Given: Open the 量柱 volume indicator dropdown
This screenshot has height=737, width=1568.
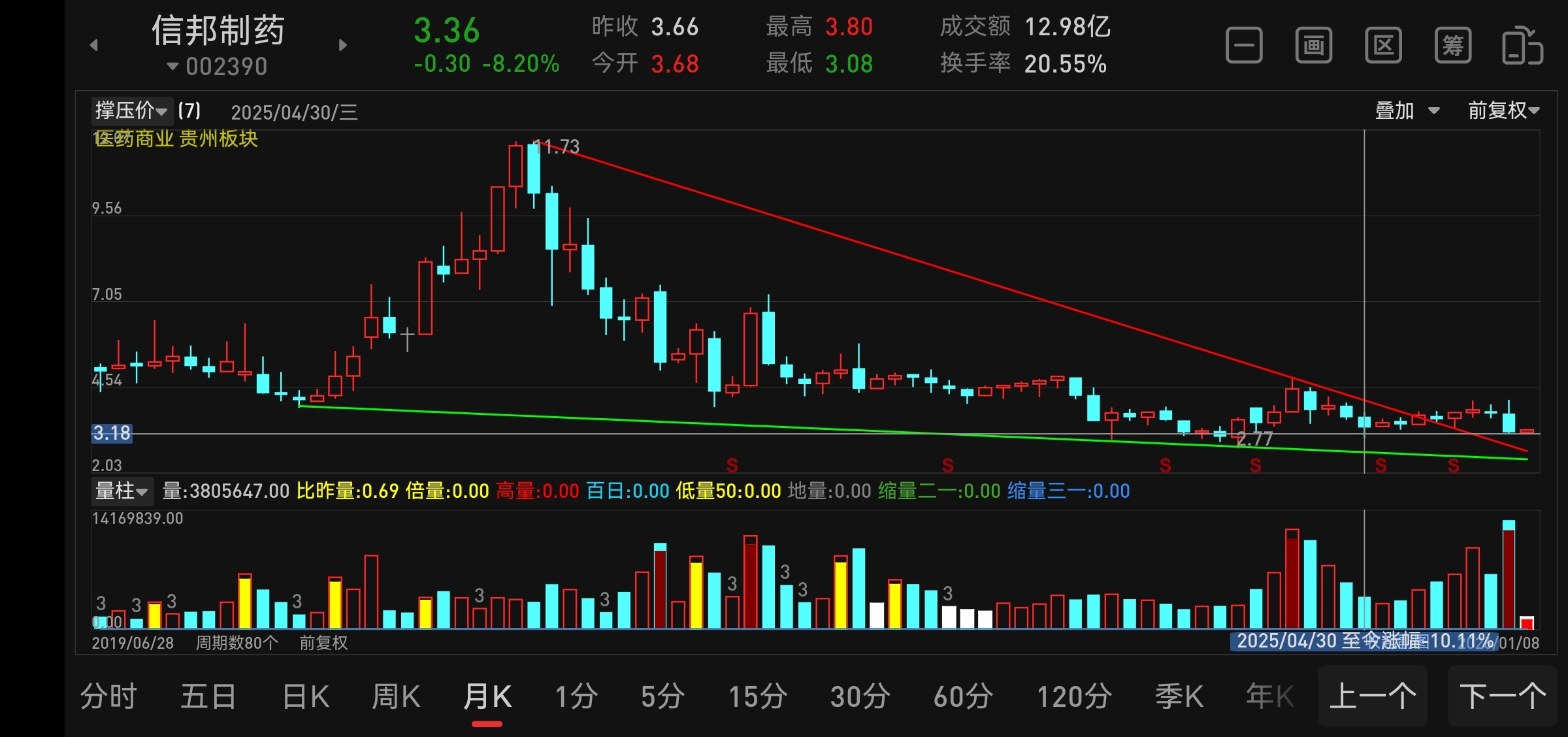Looking at the screenshot, I should click(x=122, y=491).
